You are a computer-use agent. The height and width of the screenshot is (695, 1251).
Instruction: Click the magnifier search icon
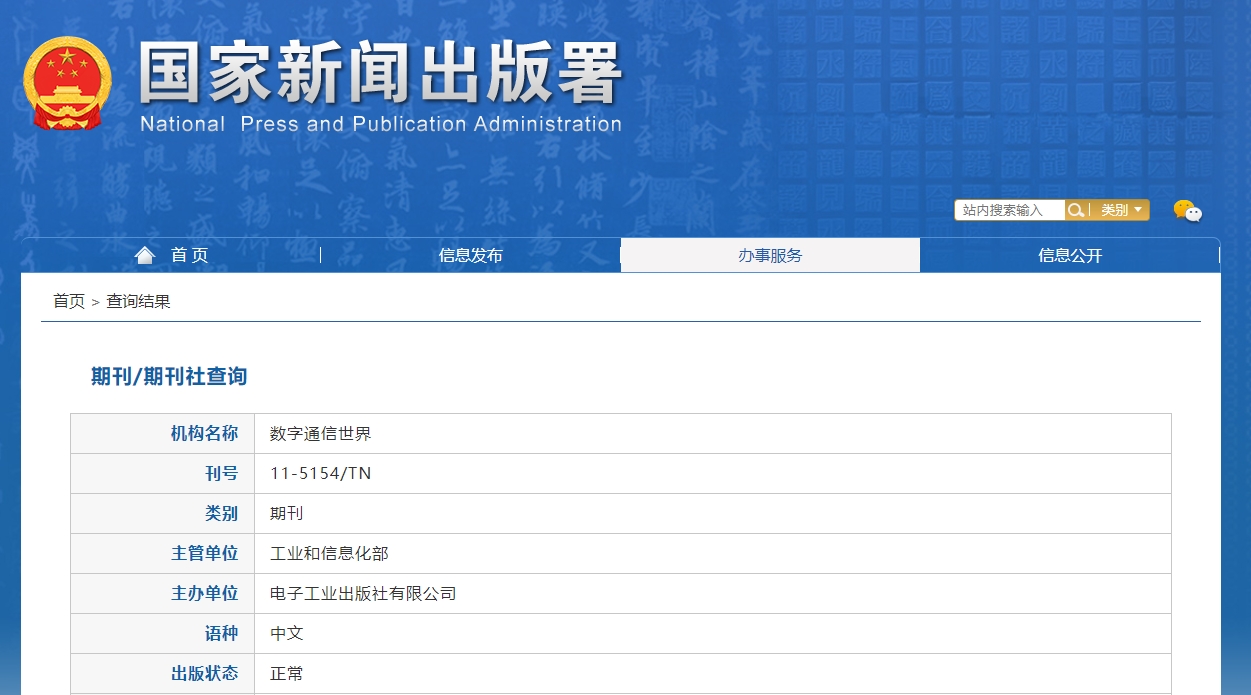[1076, 210]
